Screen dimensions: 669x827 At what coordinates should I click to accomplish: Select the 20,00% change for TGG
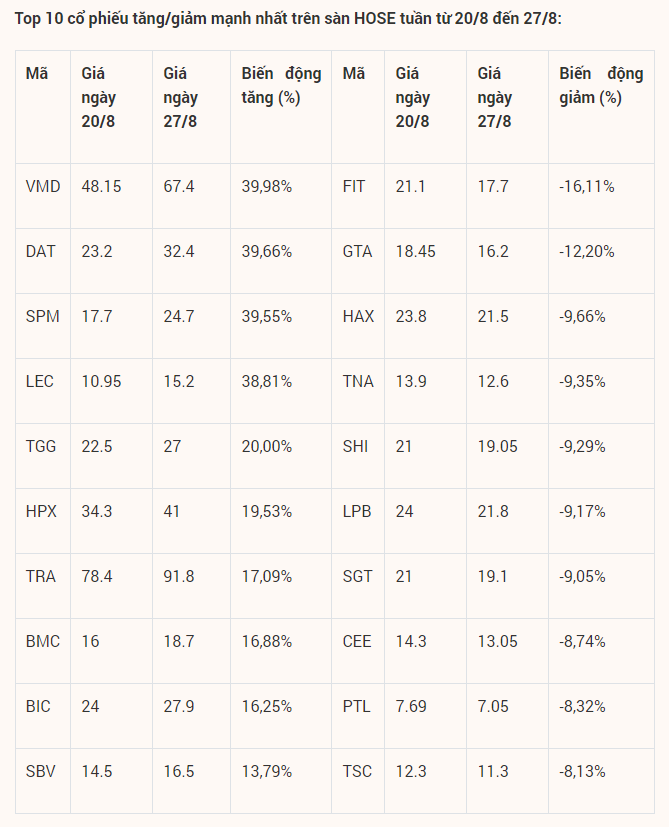[267, 446]
